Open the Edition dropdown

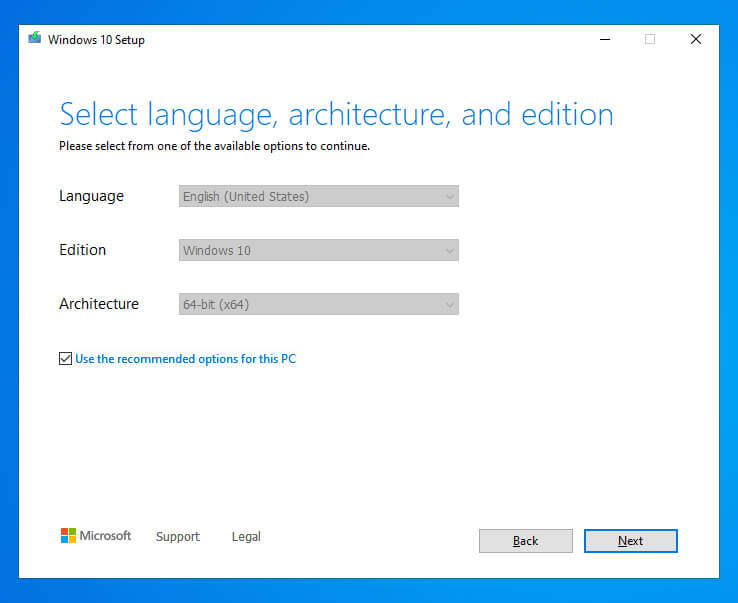coord(319,250)
